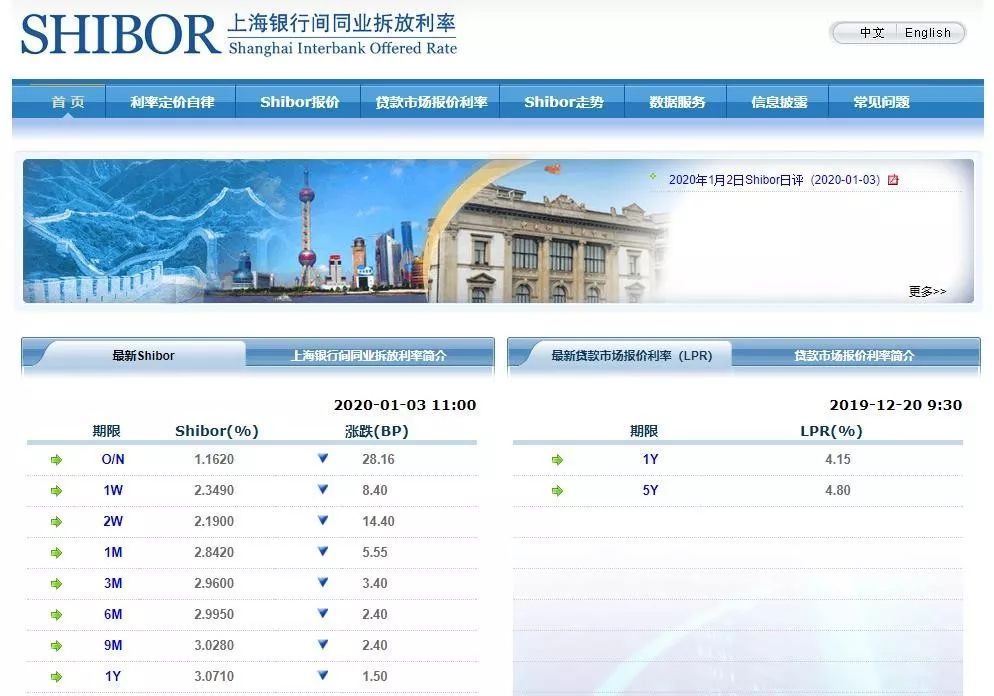Click the Shanghai skyline banner image
This screenshot has width=994, height=696.
click(340, 231)
